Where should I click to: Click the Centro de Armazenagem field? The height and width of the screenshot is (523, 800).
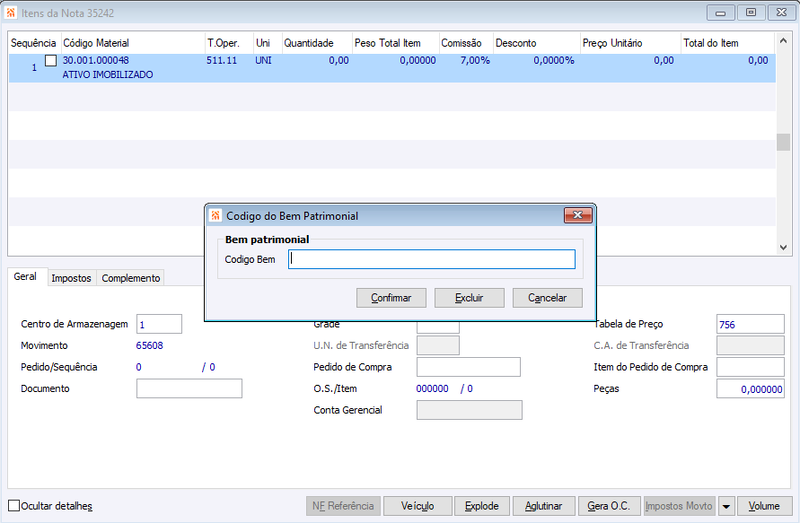click(x=159, y=325)
